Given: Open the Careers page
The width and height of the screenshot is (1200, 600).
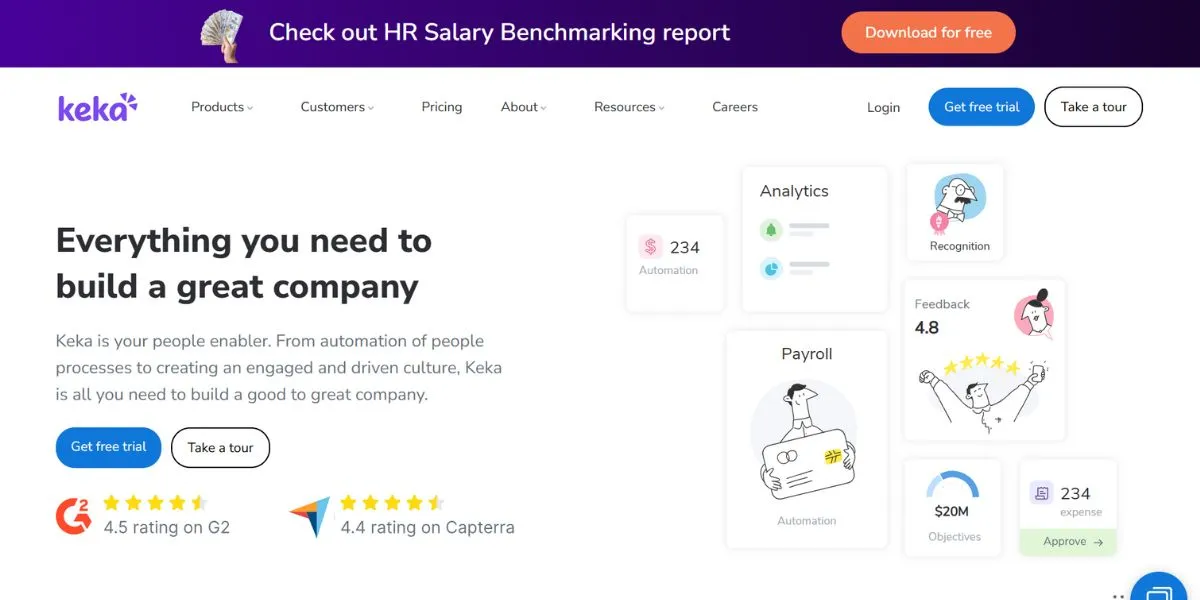Looking at the screenshot, I should 735,107.
